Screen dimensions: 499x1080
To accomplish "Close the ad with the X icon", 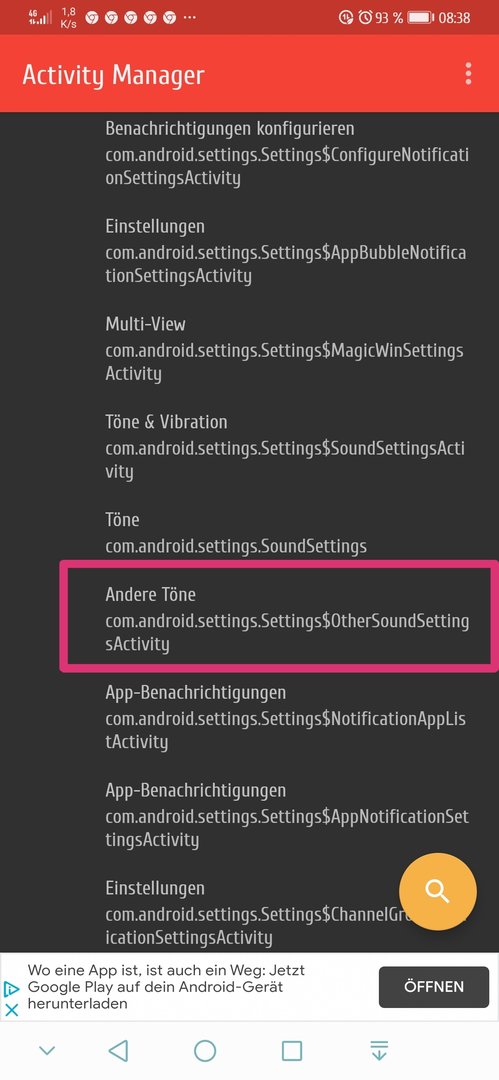I will pyautogui.click(x=12, y=1010).
